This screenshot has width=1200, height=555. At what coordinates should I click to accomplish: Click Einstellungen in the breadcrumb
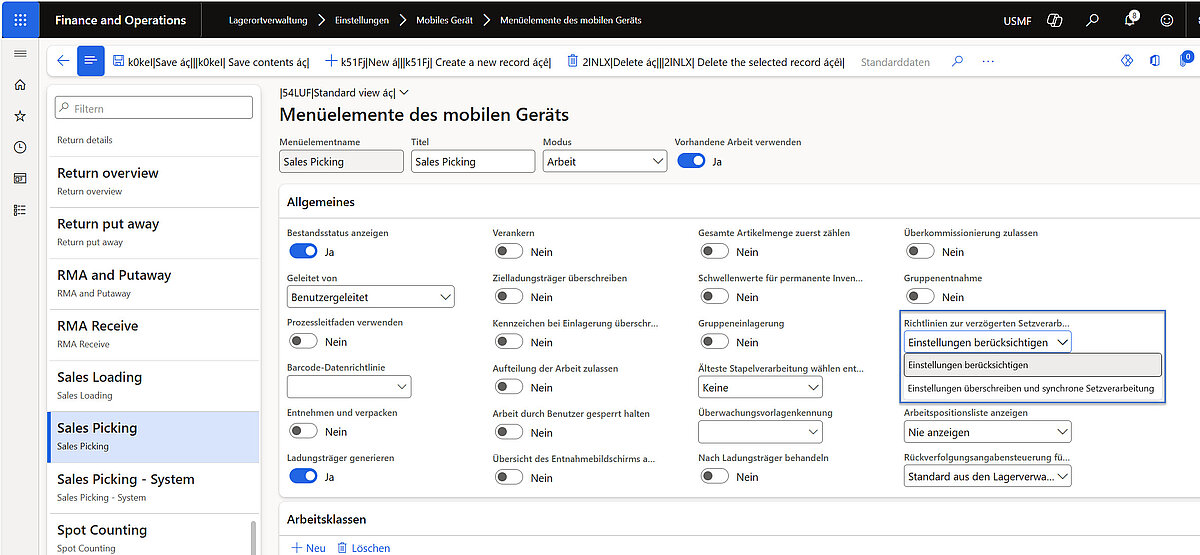pyautogui.click(x=361, y=20)
